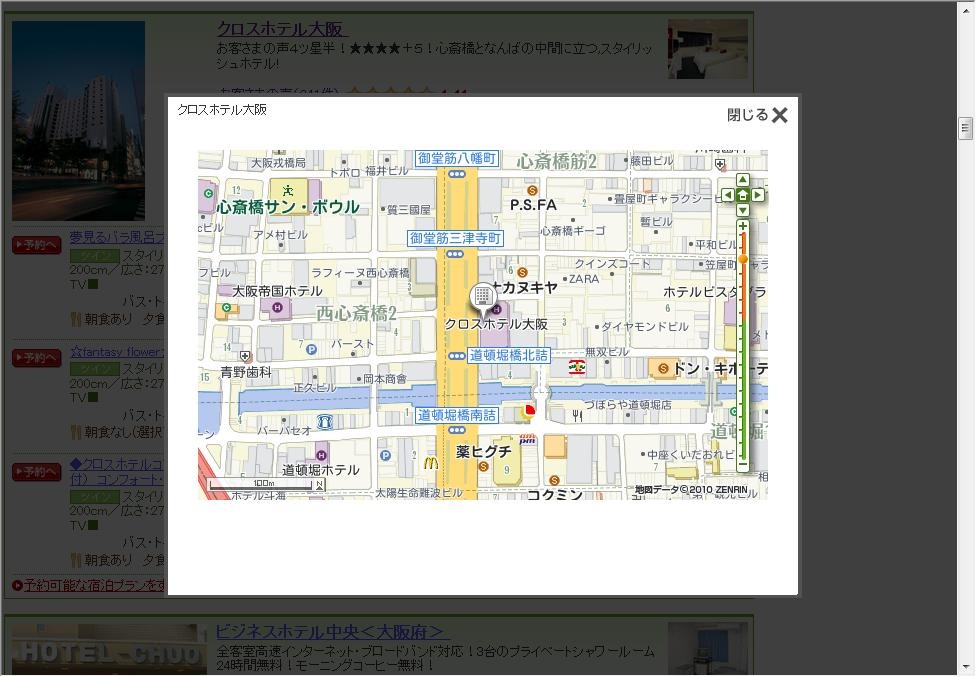Click the purple H icon at 大阪帝国ホテル
The height and width of the screenshot is (677, 976).
277,307
